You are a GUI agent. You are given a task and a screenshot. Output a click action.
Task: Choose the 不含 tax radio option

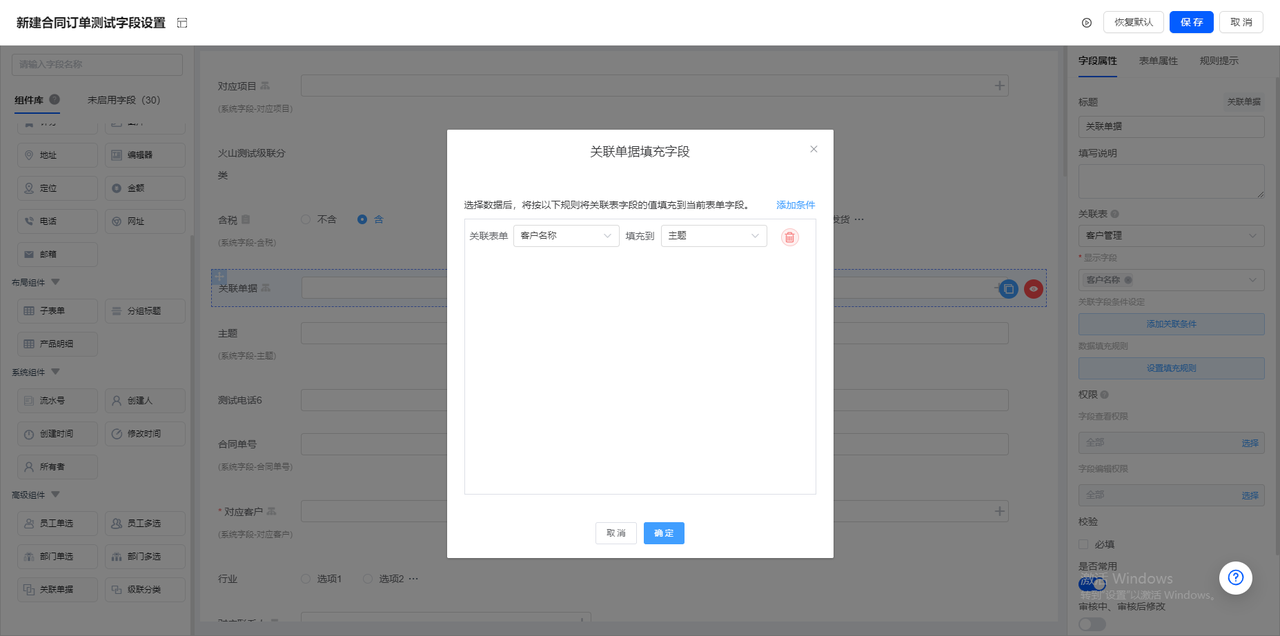click(x=306, y=219)
